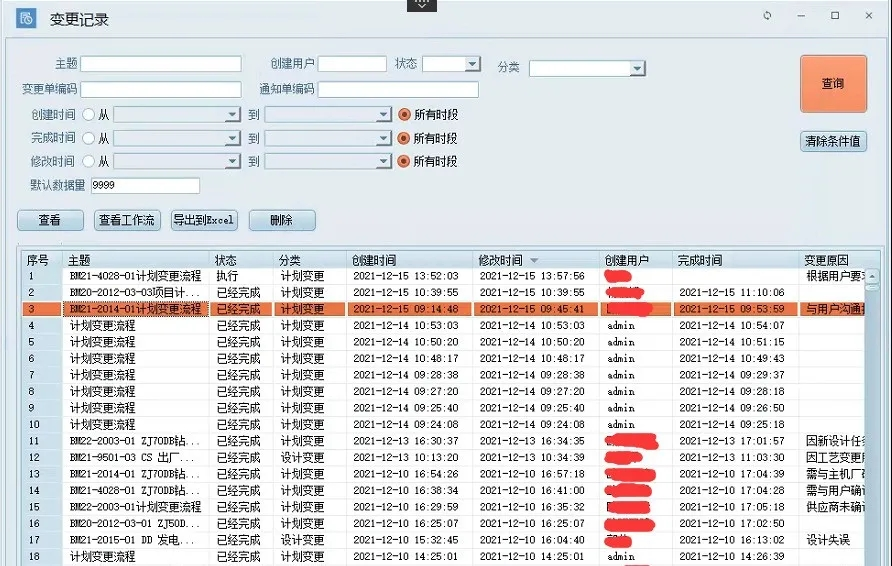Click the 清除条件值 button
This screenshot has height=566, width=892.
click(832, 141)
